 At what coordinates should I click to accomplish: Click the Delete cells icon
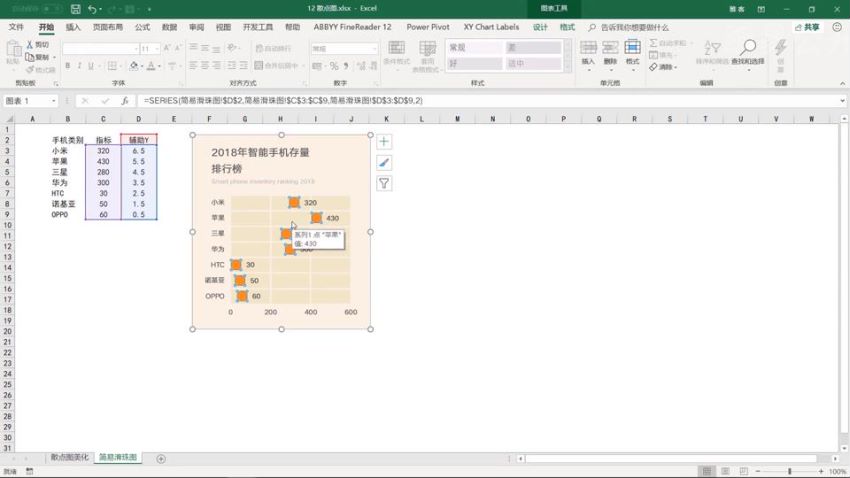tap(610, 53)
